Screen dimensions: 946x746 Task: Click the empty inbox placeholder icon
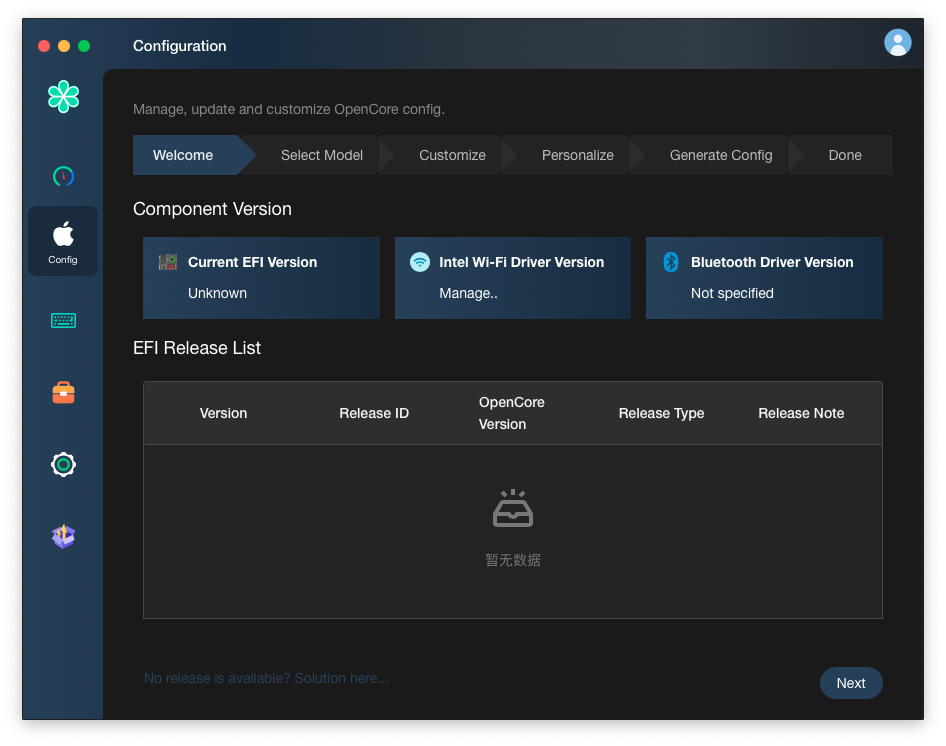[513, 508]
